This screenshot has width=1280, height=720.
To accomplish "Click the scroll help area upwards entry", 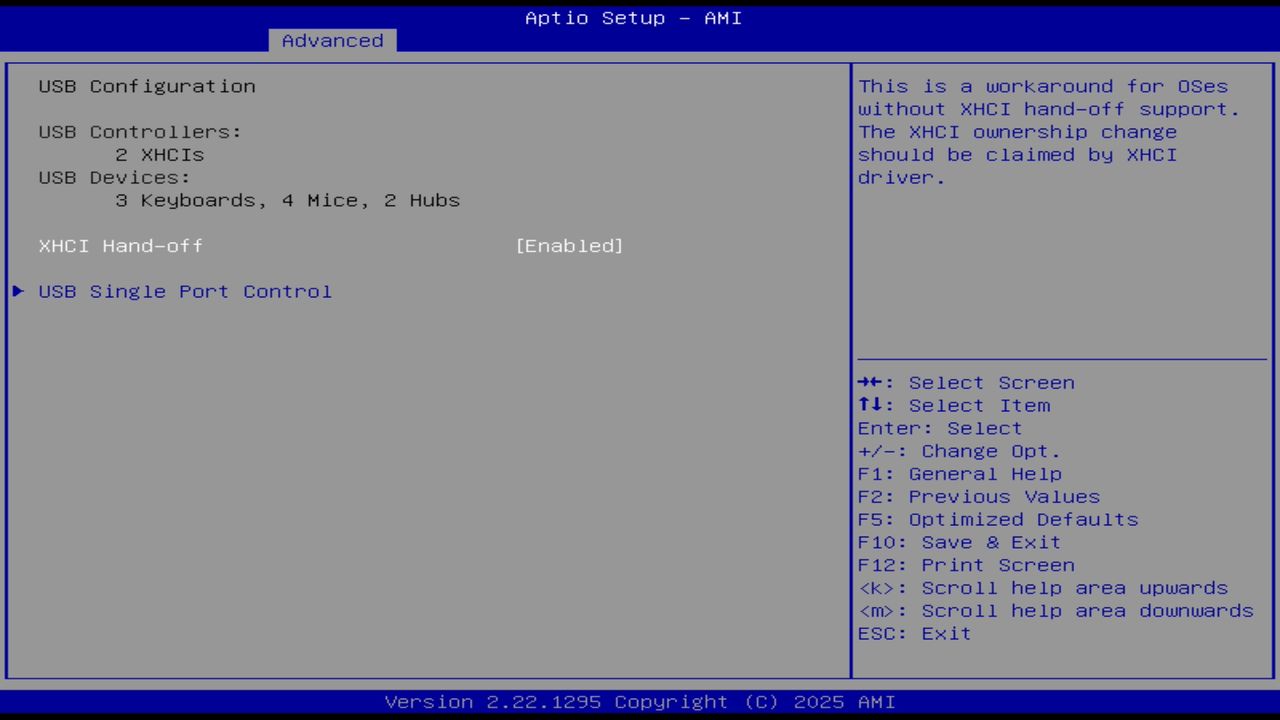I will pyautogui.click(x=1043, y=588).
